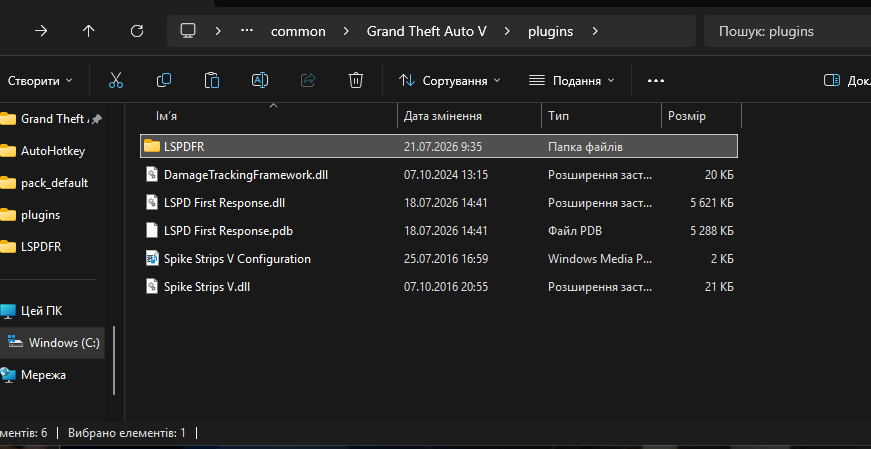Click the LSPD First Response.dll icon
The image size is (871, 449).
tap(152, 203)
